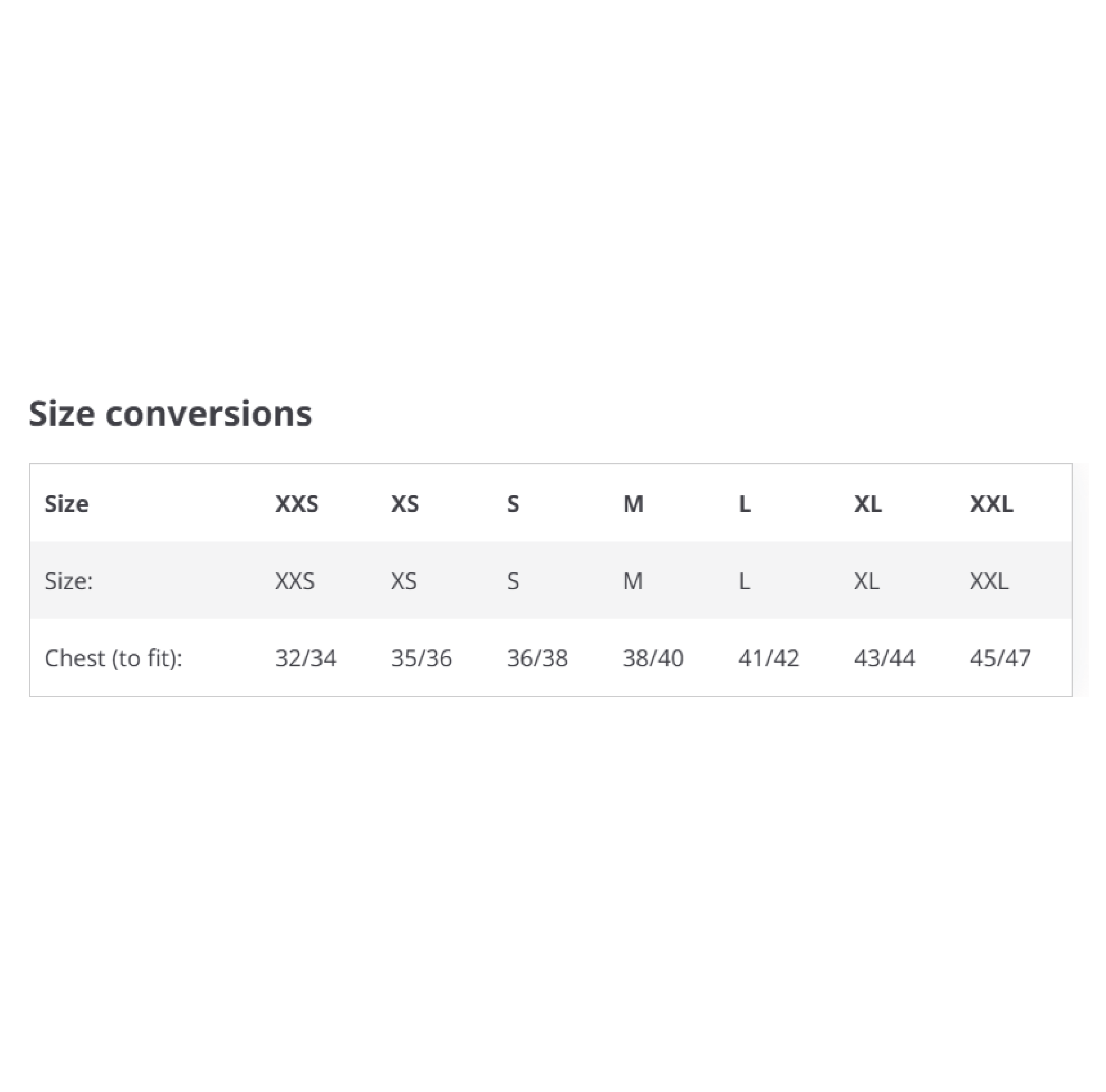Click the Chest (to fit) row label
The image size is (1106, 1092).
coord(113,658)
